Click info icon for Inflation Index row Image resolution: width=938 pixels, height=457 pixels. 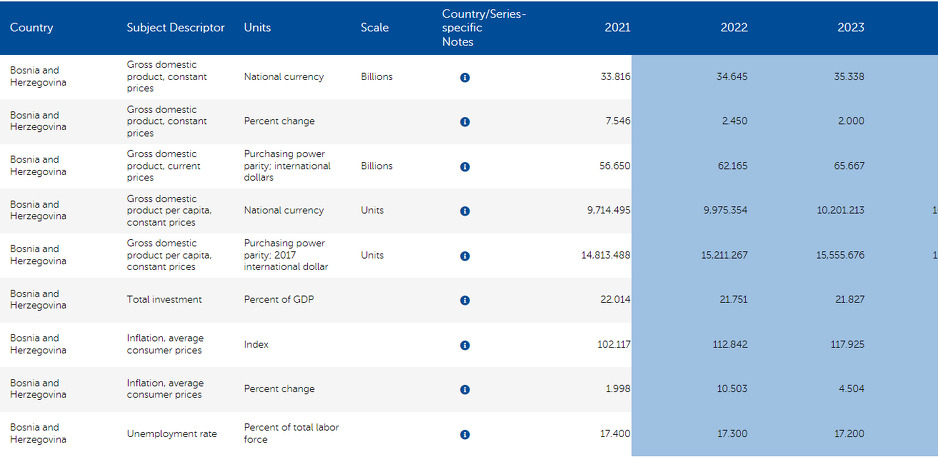pos(465,345)
